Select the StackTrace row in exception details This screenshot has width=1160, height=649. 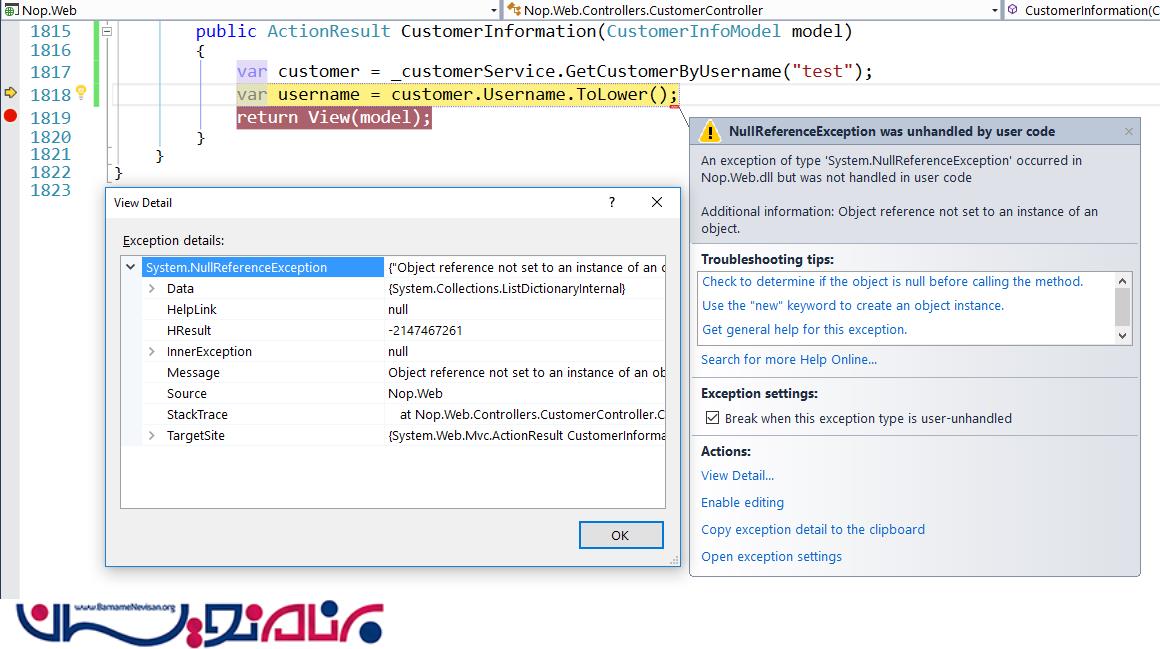[197, 414]
